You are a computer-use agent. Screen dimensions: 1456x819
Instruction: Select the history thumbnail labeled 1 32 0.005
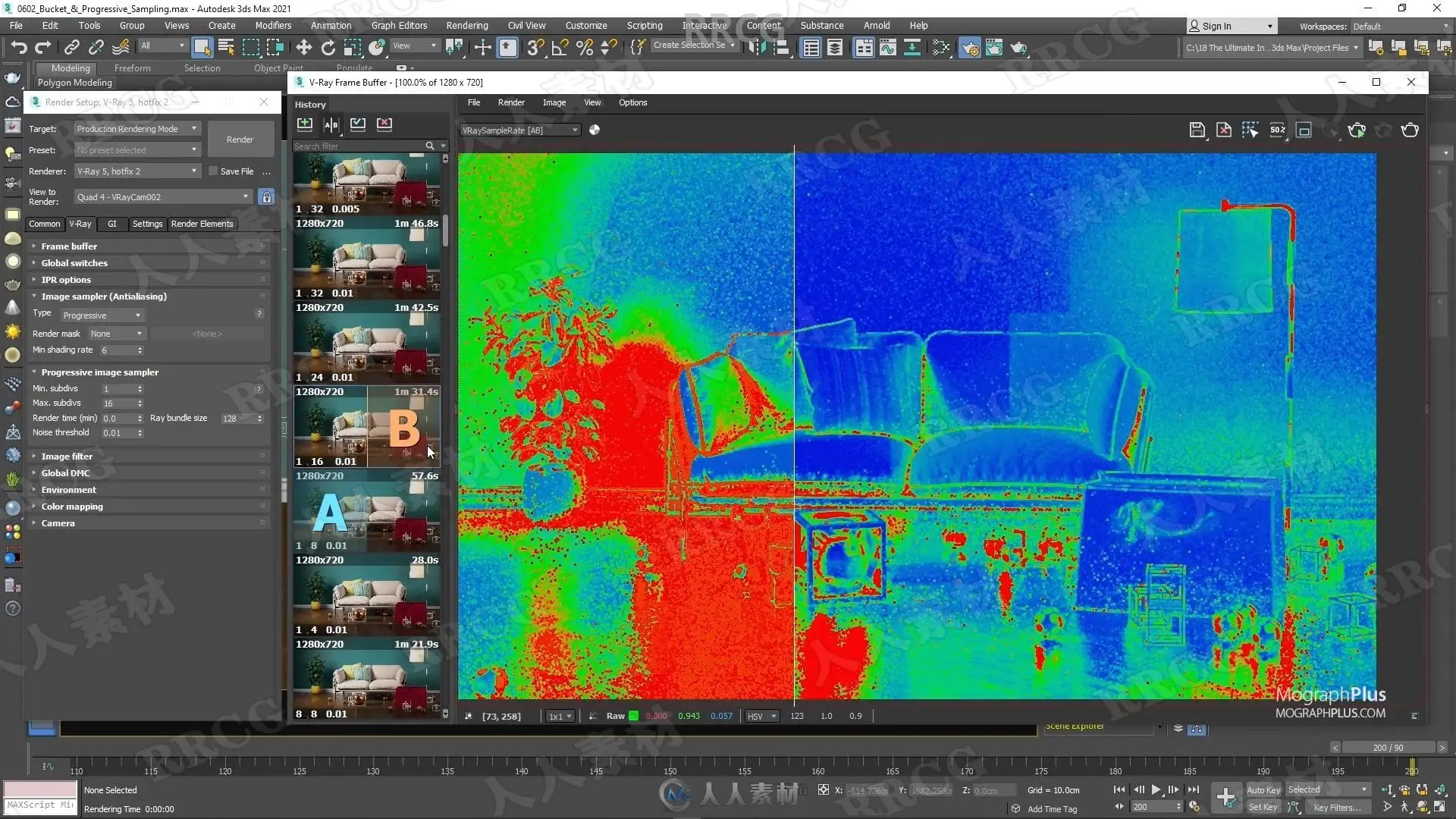click(x=367, y=185)
